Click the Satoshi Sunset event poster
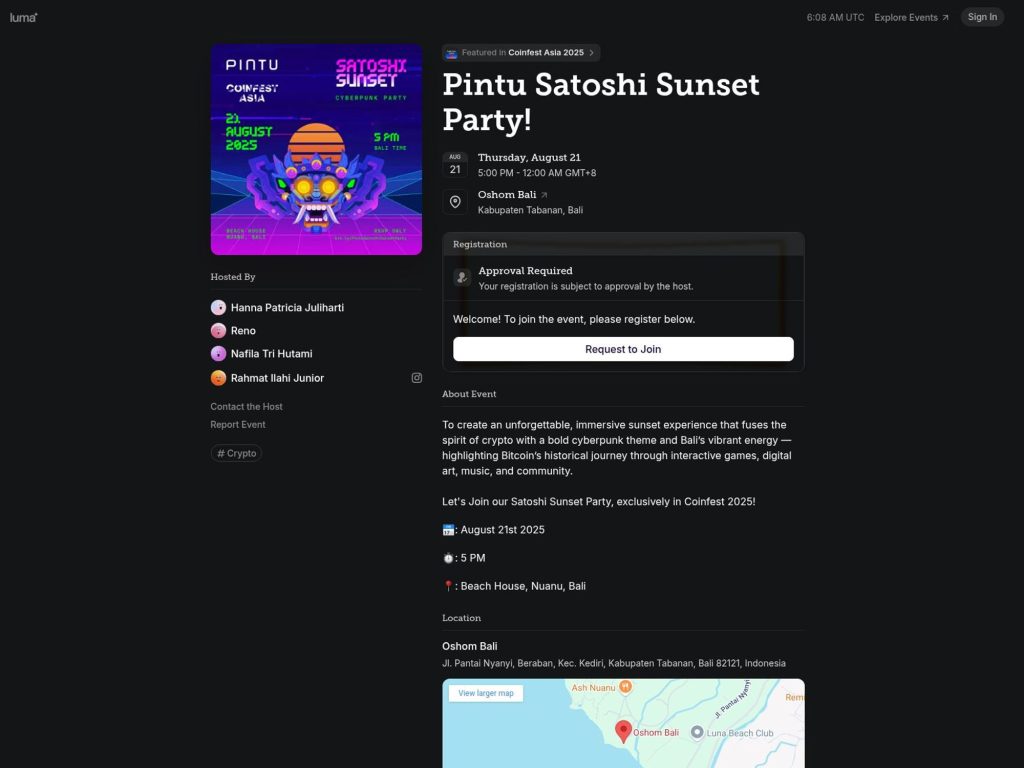 coord(316,150)
